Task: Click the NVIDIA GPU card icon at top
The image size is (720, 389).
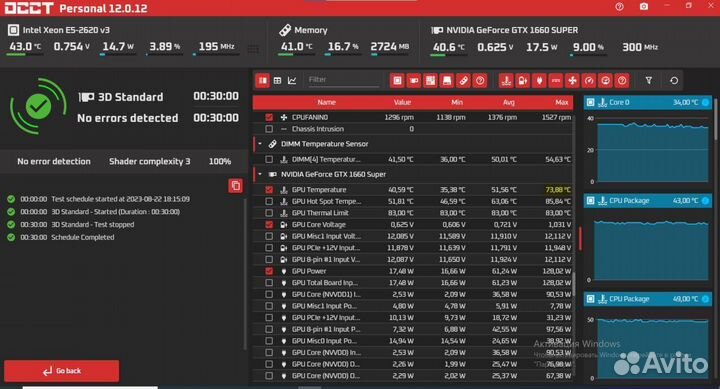Action: tap(437, 30)
